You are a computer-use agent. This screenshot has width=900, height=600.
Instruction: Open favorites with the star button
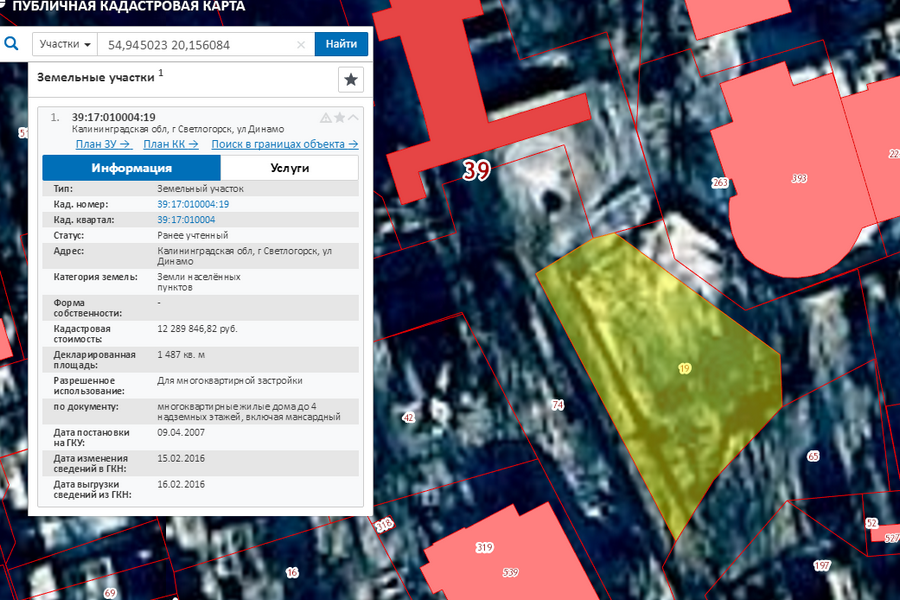point(351,80)
